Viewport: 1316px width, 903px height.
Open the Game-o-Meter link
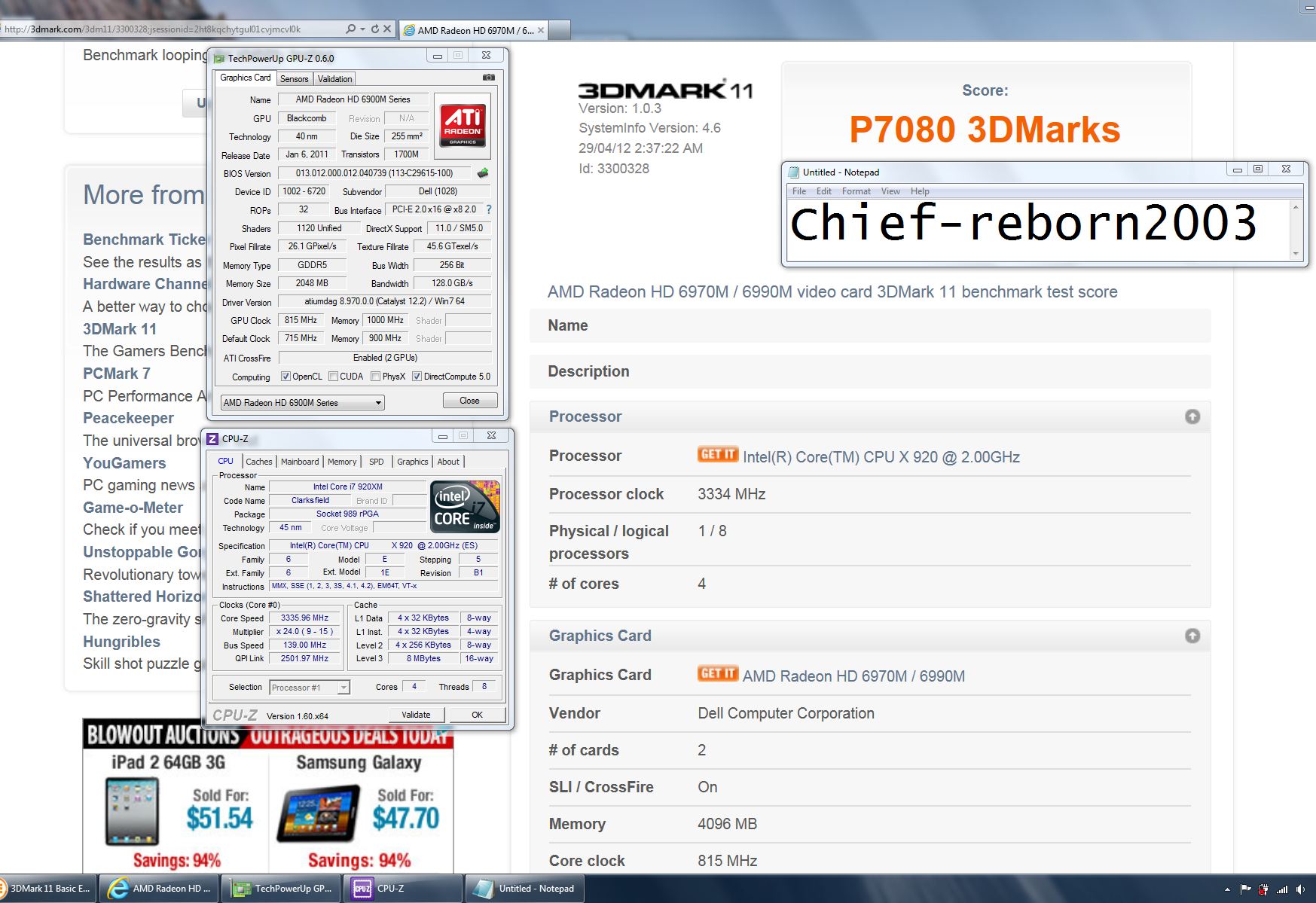(133, 508)
